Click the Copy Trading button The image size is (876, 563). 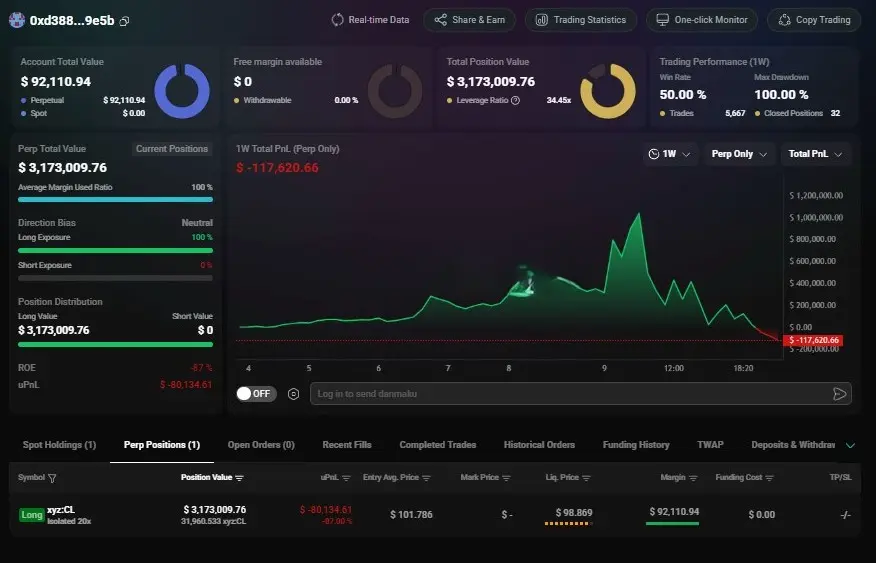pyautogui.click(x=814, y=20)
